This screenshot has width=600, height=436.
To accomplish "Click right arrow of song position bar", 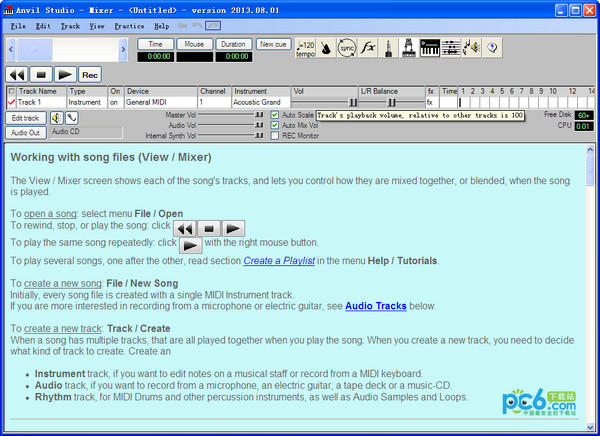I will pyautogui.click(x=123, y=49).
